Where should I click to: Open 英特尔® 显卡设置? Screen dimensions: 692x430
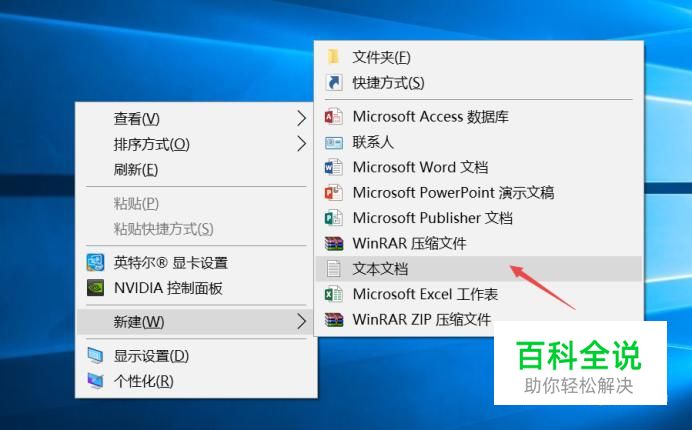196,263
